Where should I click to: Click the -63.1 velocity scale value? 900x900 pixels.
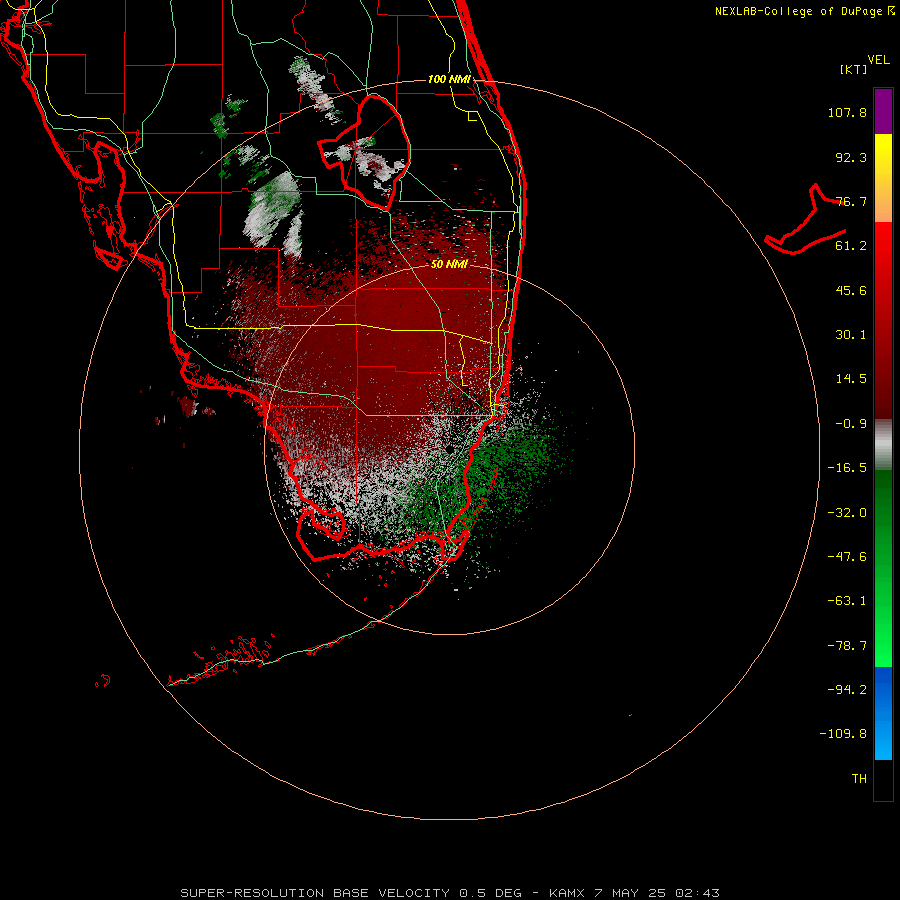click(847, 601)
